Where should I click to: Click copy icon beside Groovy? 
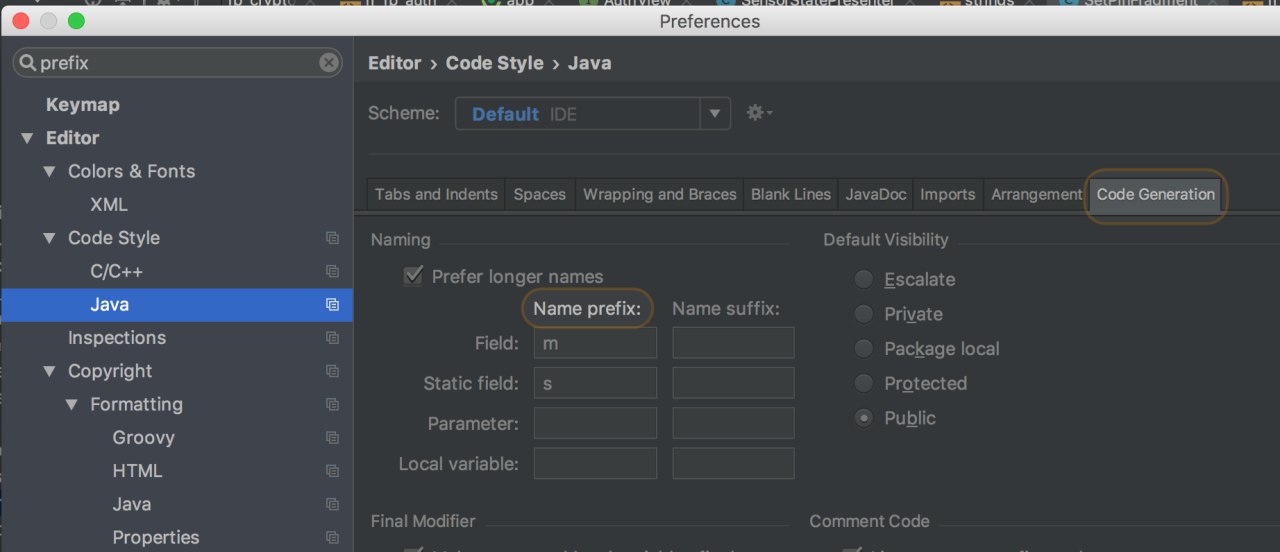click(x=332, y=438)
